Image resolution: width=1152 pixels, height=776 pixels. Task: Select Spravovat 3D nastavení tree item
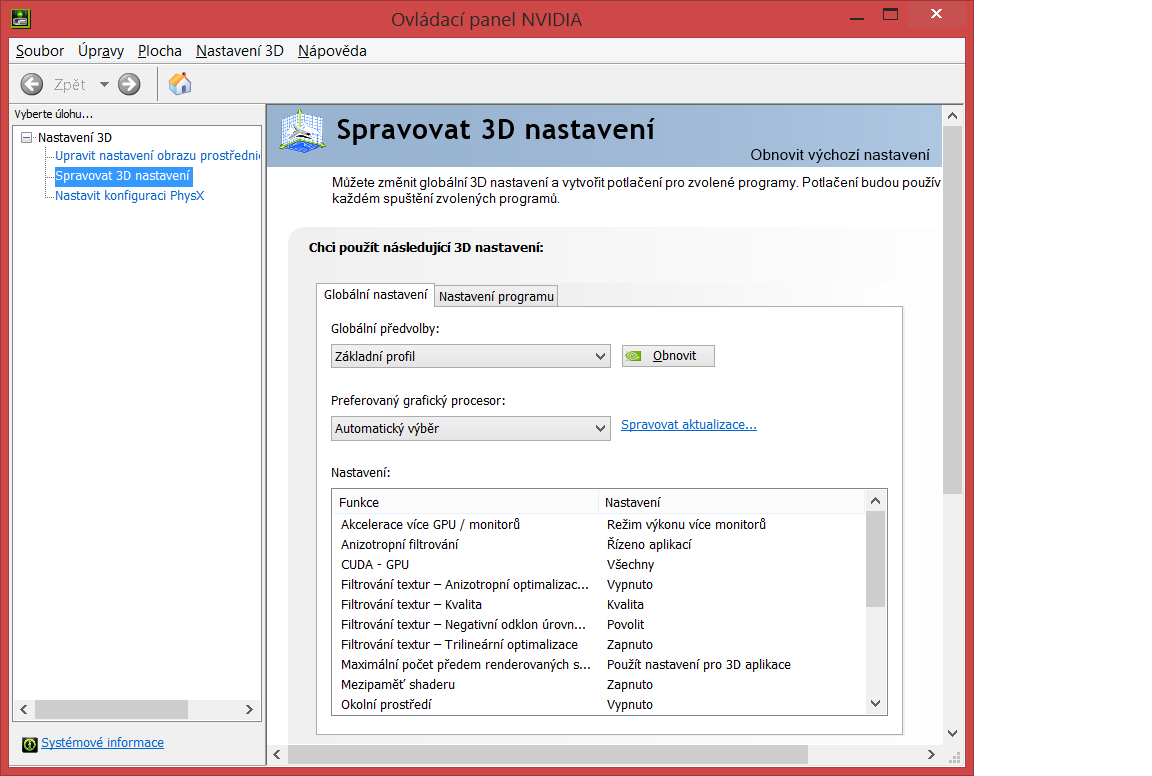point(123,176)
